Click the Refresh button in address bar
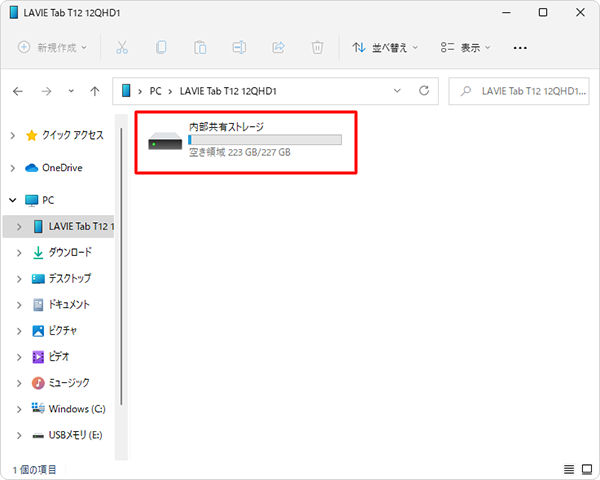 (x=424, y=91)
